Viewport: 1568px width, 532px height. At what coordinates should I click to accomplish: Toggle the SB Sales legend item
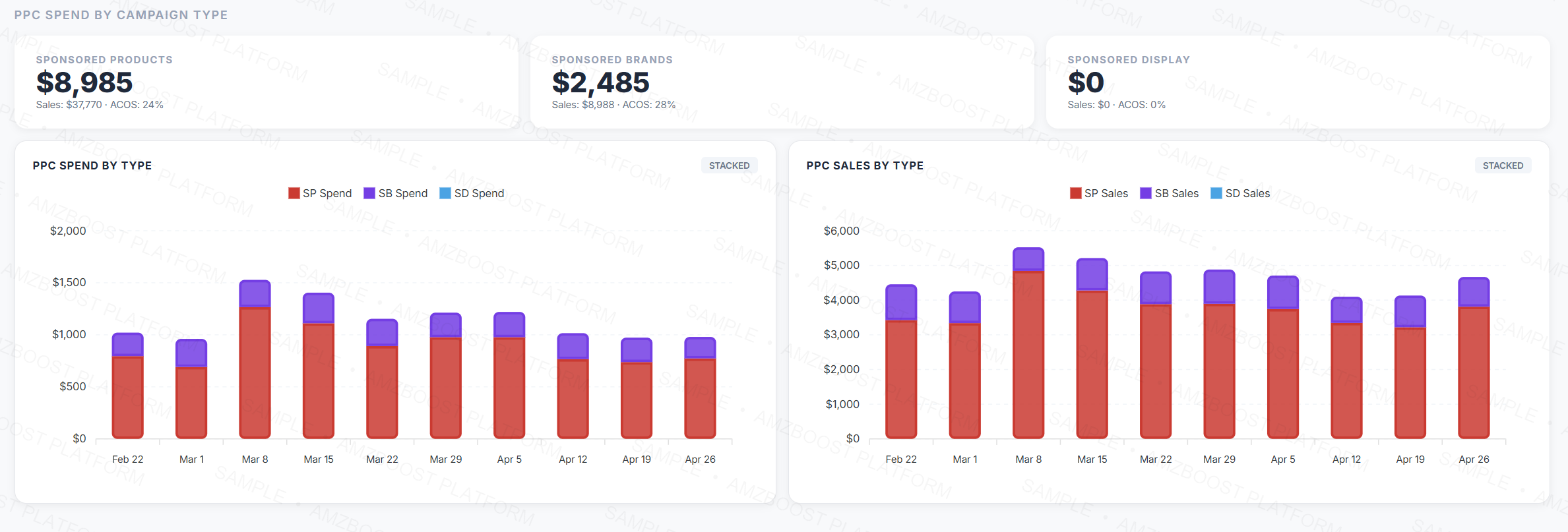1170,193
